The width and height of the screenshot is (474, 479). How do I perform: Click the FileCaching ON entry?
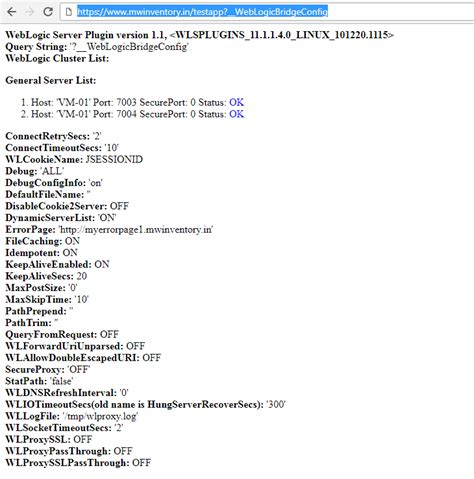[43, 241]
